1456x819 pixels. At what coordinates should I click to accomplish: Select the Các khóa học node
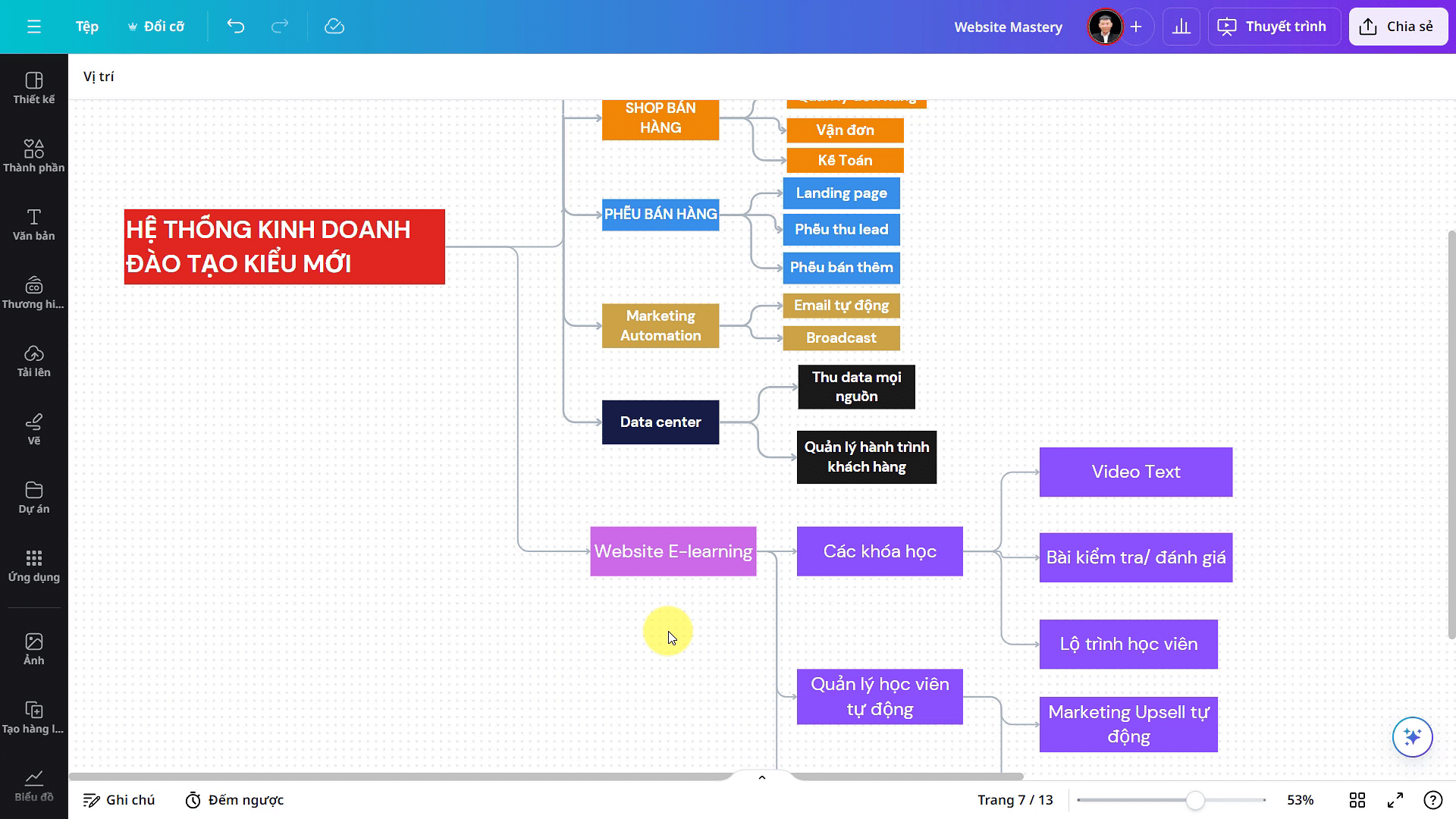click(880, 551)
